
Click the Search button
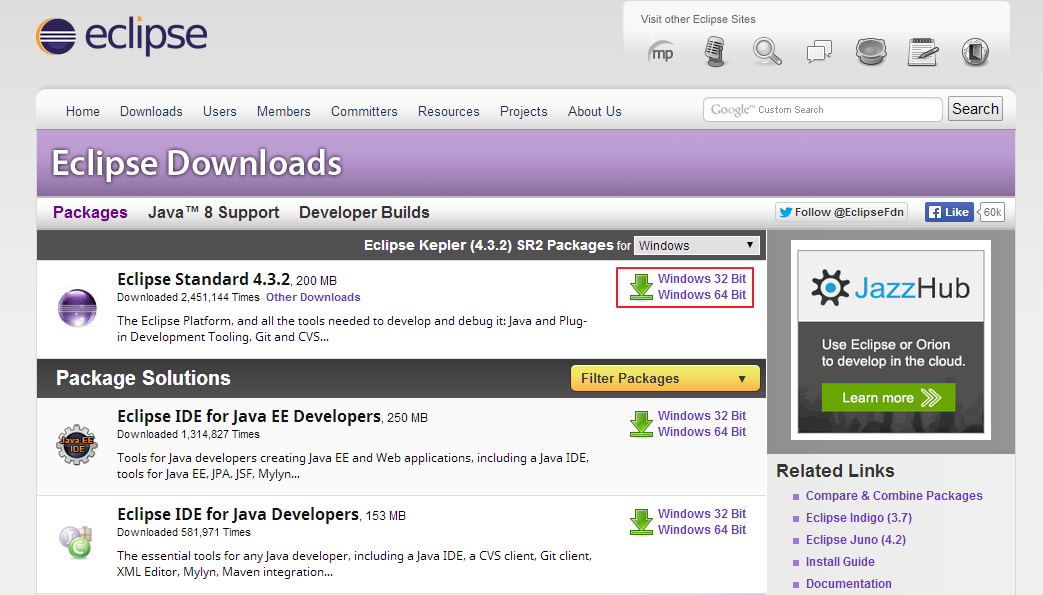pyautogui.click(x=975, y=109)
